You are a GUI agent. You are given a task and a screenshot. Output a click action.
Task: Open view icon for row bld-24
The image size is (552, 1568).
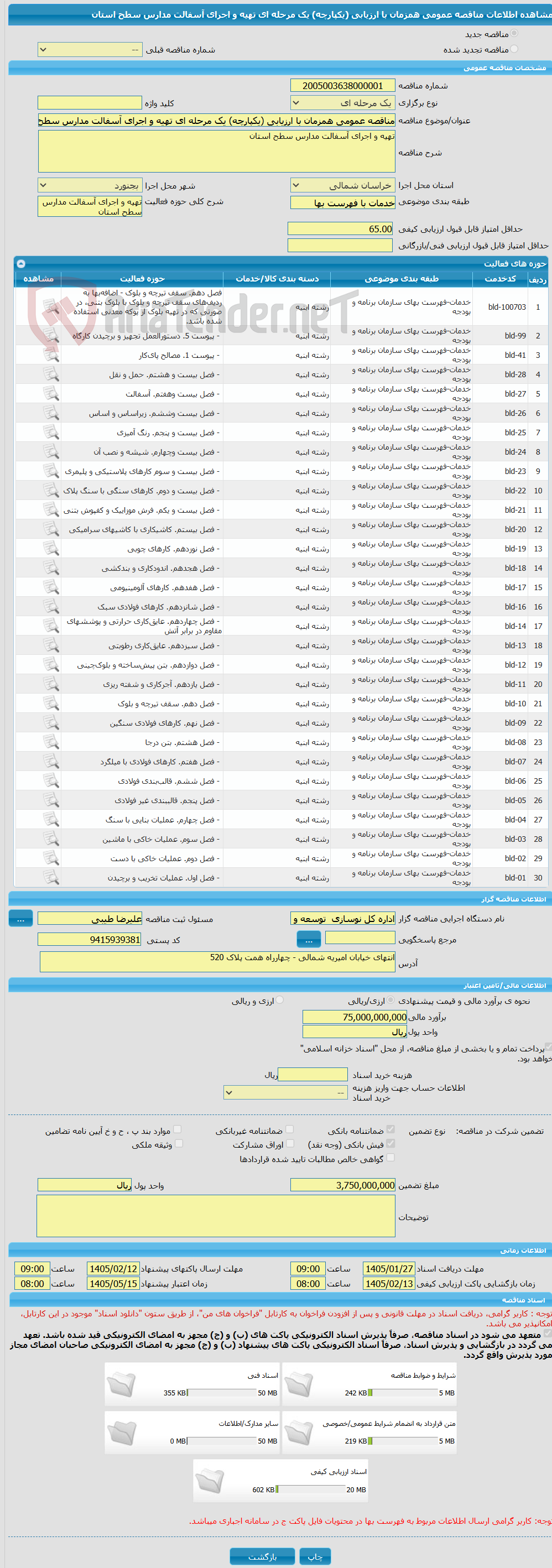[51, 452]
